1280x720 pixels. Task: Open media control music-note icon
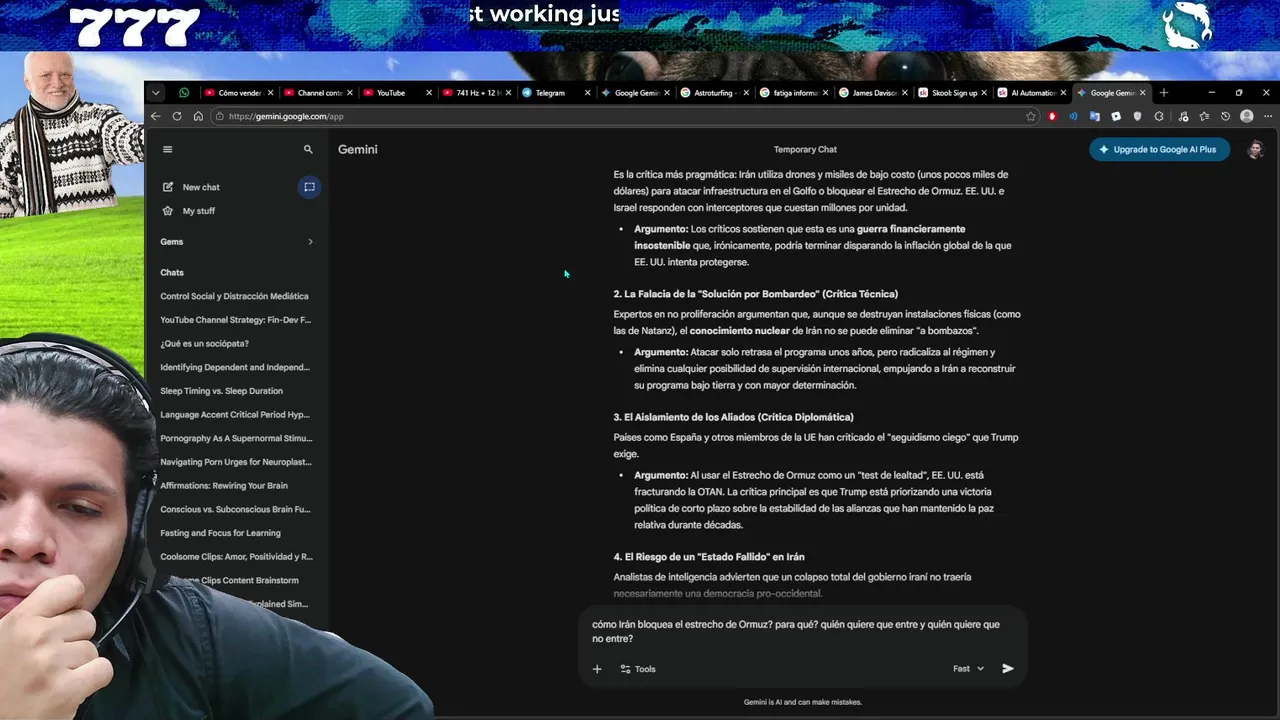pos(1183,116)
